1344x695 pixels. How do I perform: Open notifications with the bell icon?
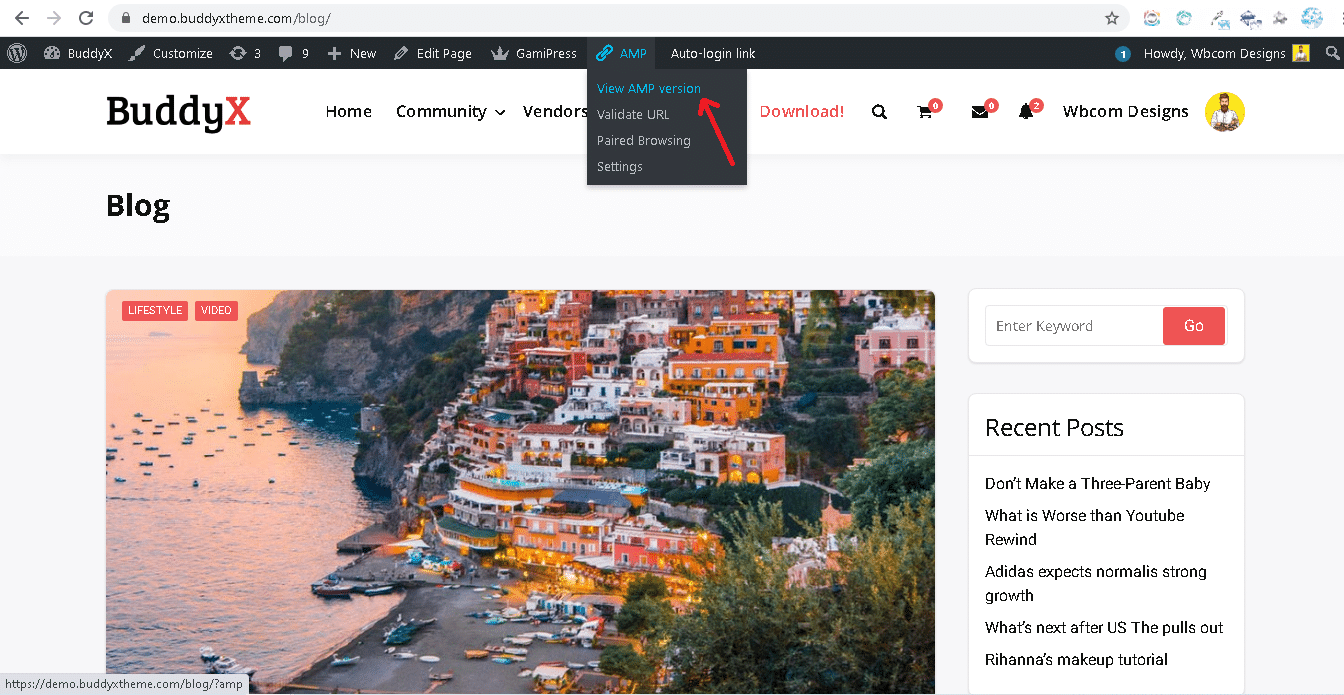click(x=1027, y=112)
